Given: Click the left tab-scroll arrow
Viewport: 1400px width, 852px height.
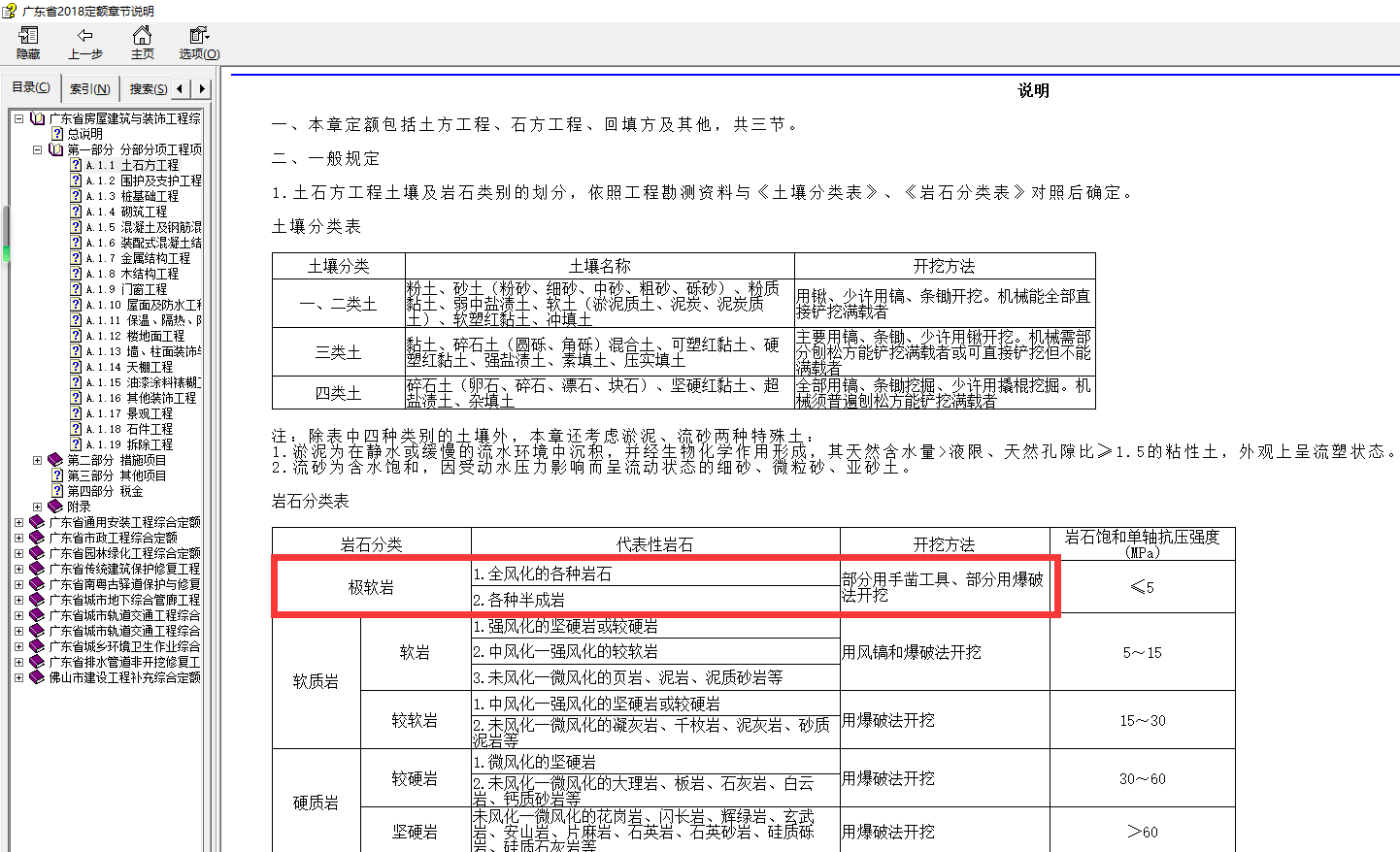Looking at the screenshot, I should [180, 89].
